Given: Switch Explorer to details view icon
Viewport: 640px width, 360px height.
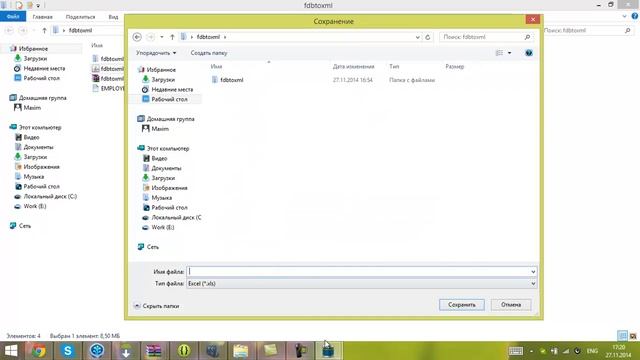Looking at the screenshot, I should click(622, 336).
